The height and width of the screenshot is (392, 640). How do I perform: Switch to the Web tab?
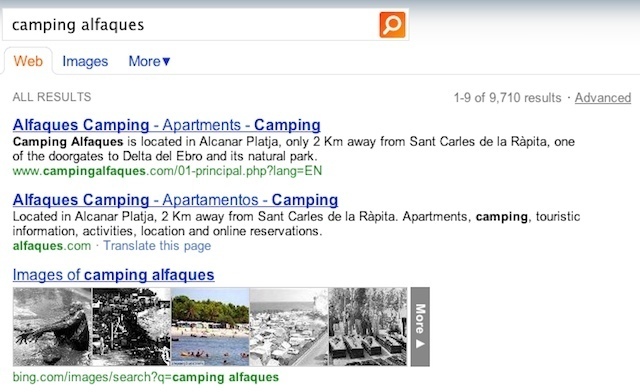tap(28, 61)
